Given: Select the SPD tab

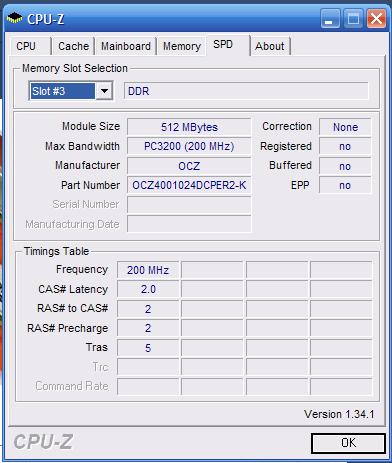Looking at the screenshot, I should coord(223,44).
